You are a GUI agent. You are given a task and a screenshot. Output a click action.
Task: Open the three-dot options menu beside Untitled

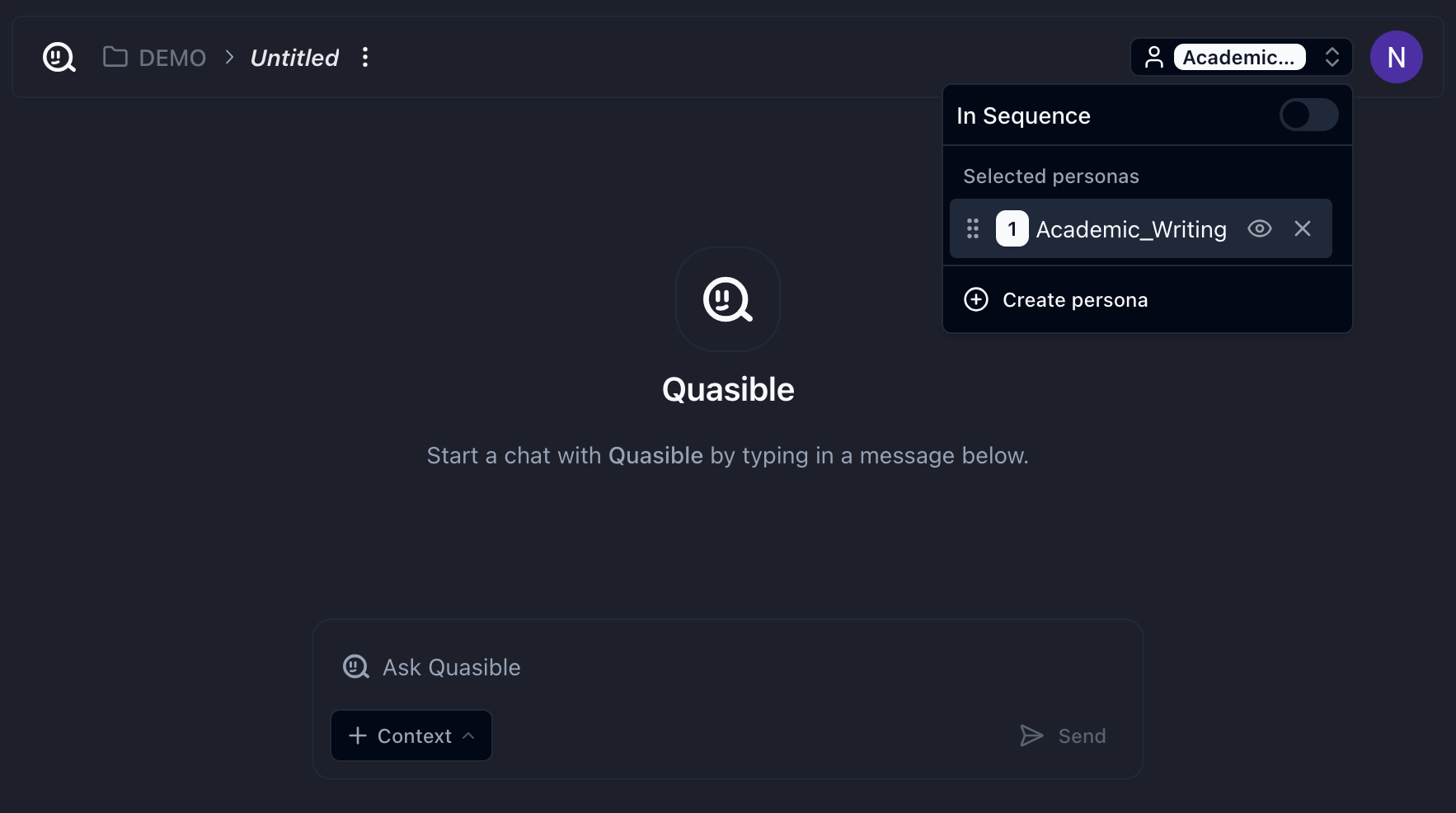coord(365,58)
